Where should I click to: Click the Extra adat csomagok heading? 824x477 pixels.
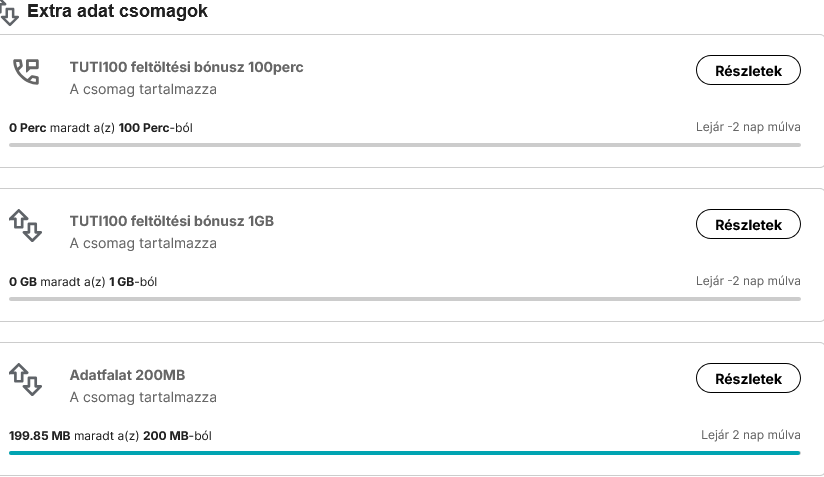pyautogui.click(x=118, y=11)
